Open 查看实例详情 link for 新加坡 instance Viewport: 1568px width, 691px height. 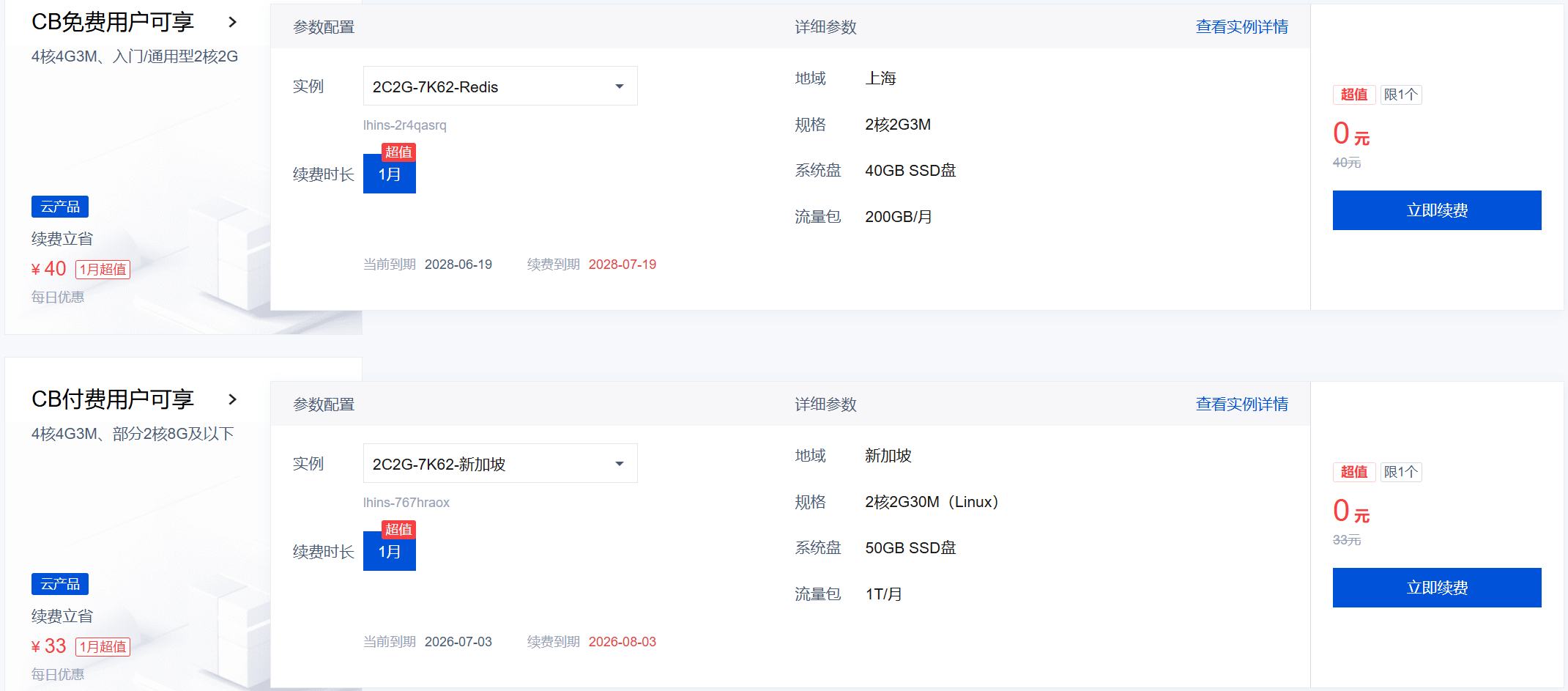coord(1242,404)
